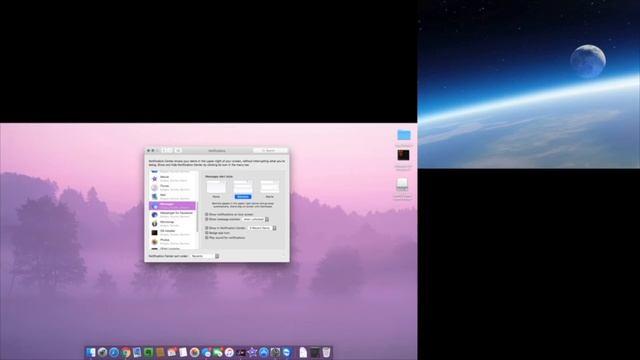The height and width of the screenshot is (360, 640).
Task: Open Trash in the Dock
Action: point(326,352)
